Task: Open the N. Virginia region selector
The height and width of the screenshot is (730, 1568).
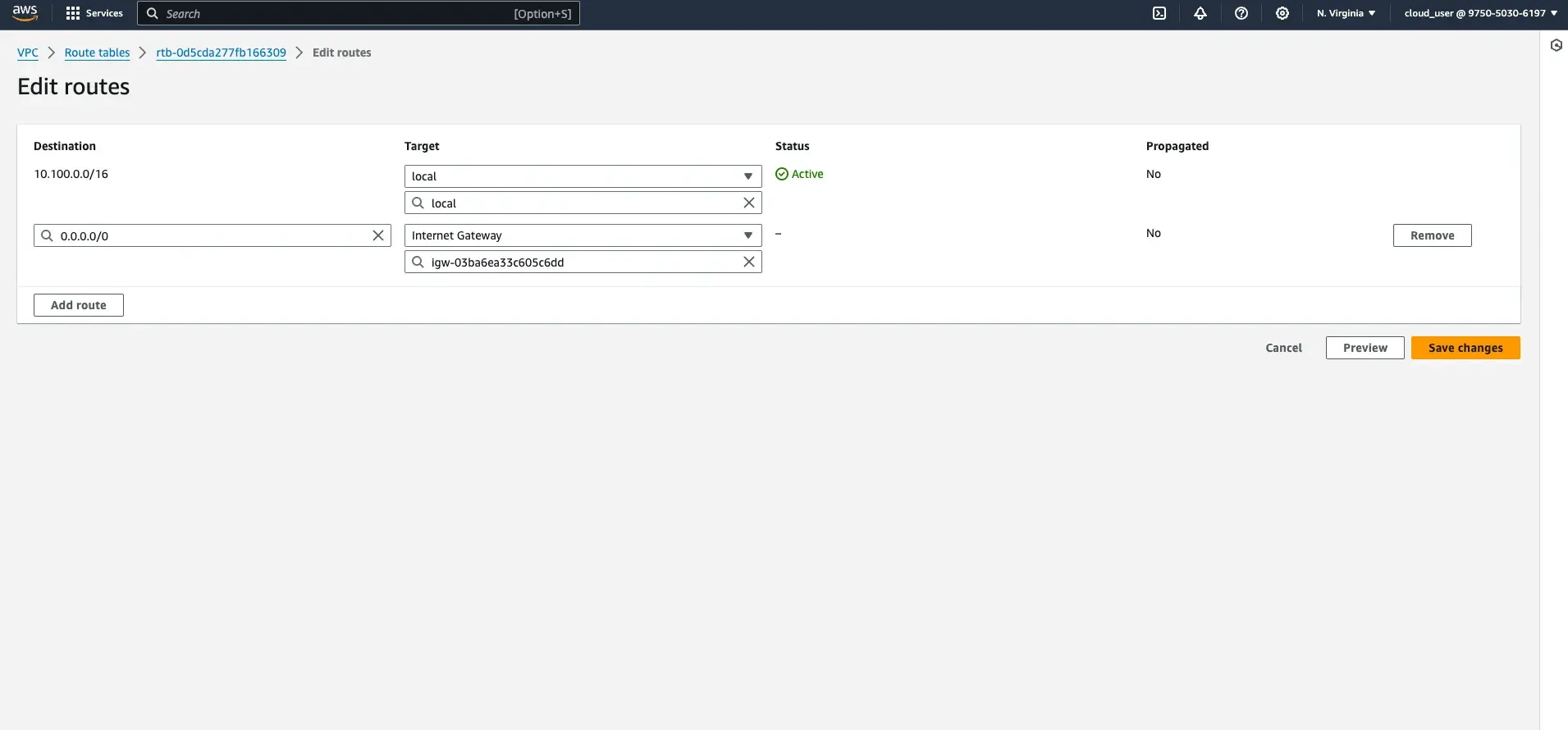Action: [x=1346, y=13]
